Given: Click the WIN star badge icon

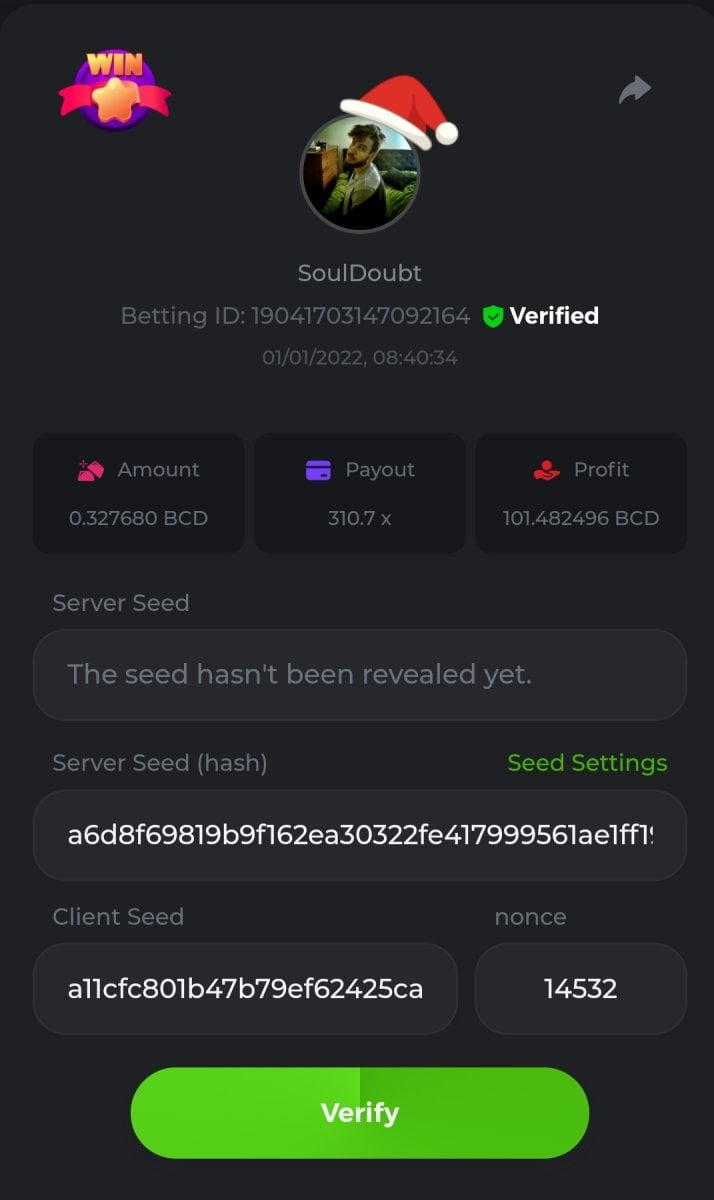Looking at the screenshot, I should coord(114,90).
